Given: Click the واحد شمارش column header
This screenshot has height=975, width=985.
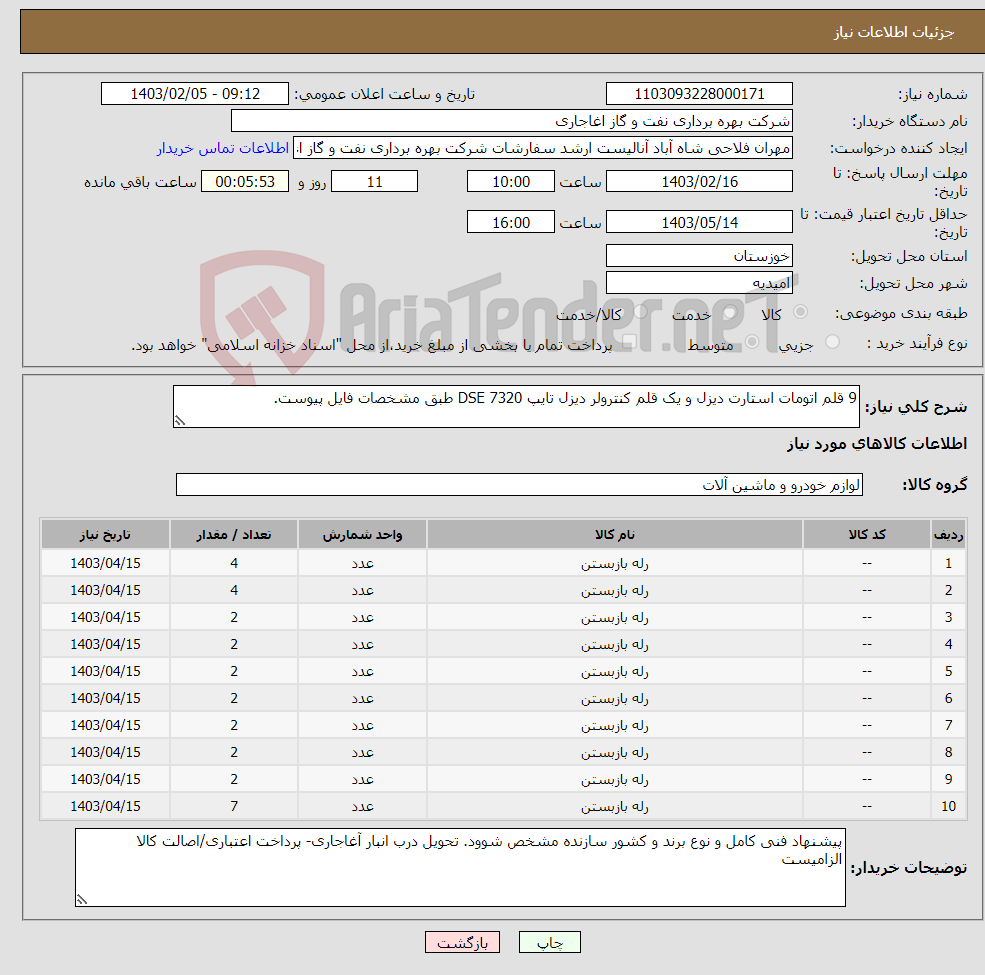Looking at the screenshot, I should coord(362,535).
